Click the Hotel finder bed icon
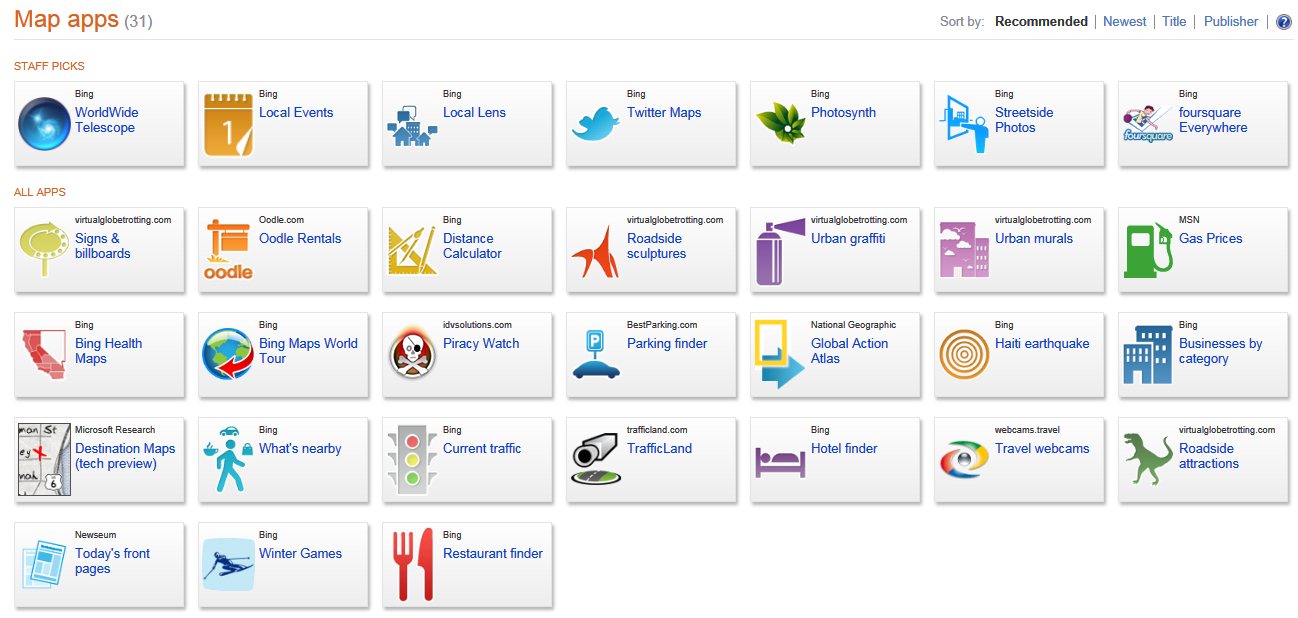Screen dimensions: 1298x618 779,459
